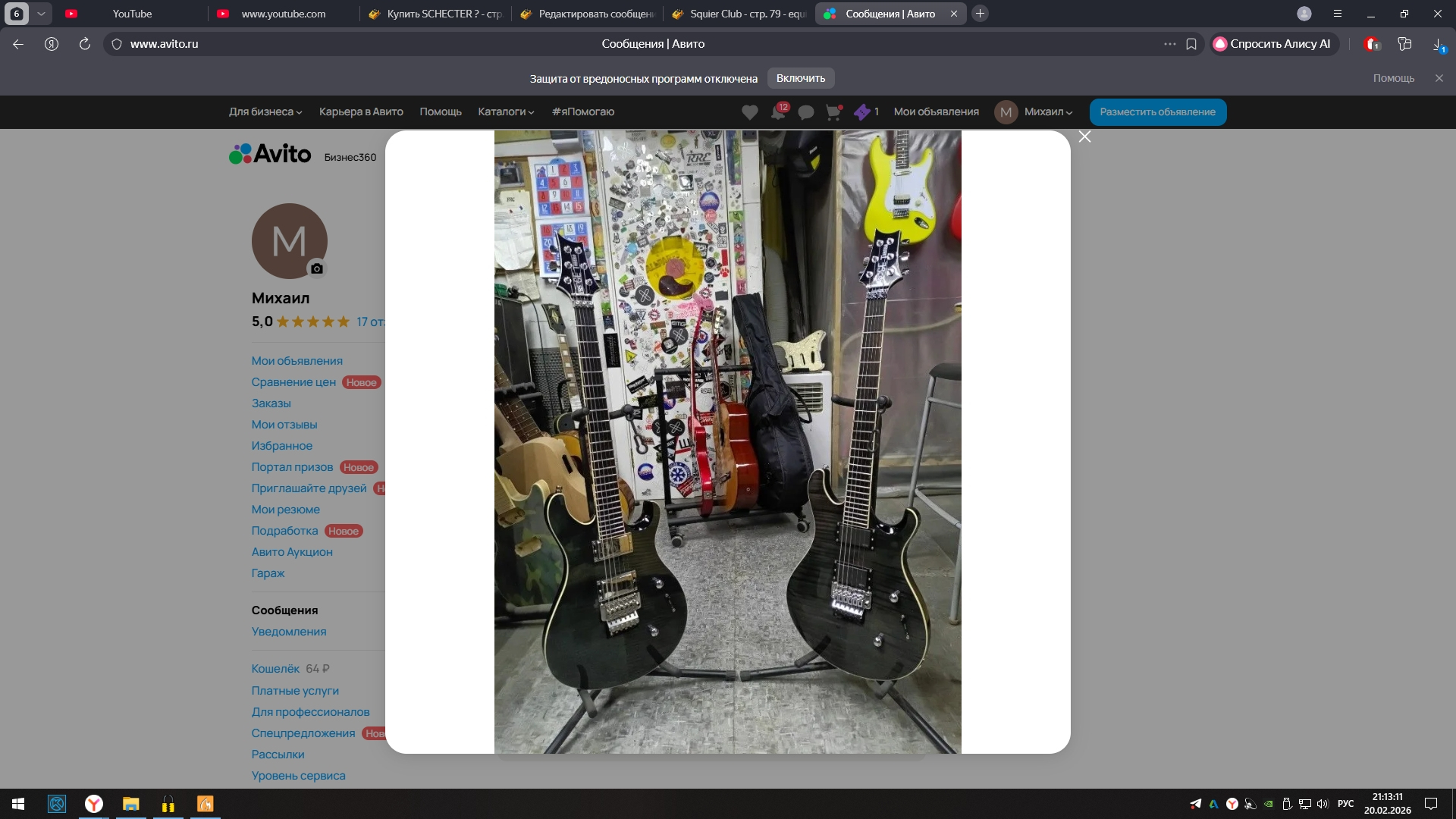Switch to the Squier Club tab
The height and width of the screenshot is (819, 1456).
[x=739, y=14]
